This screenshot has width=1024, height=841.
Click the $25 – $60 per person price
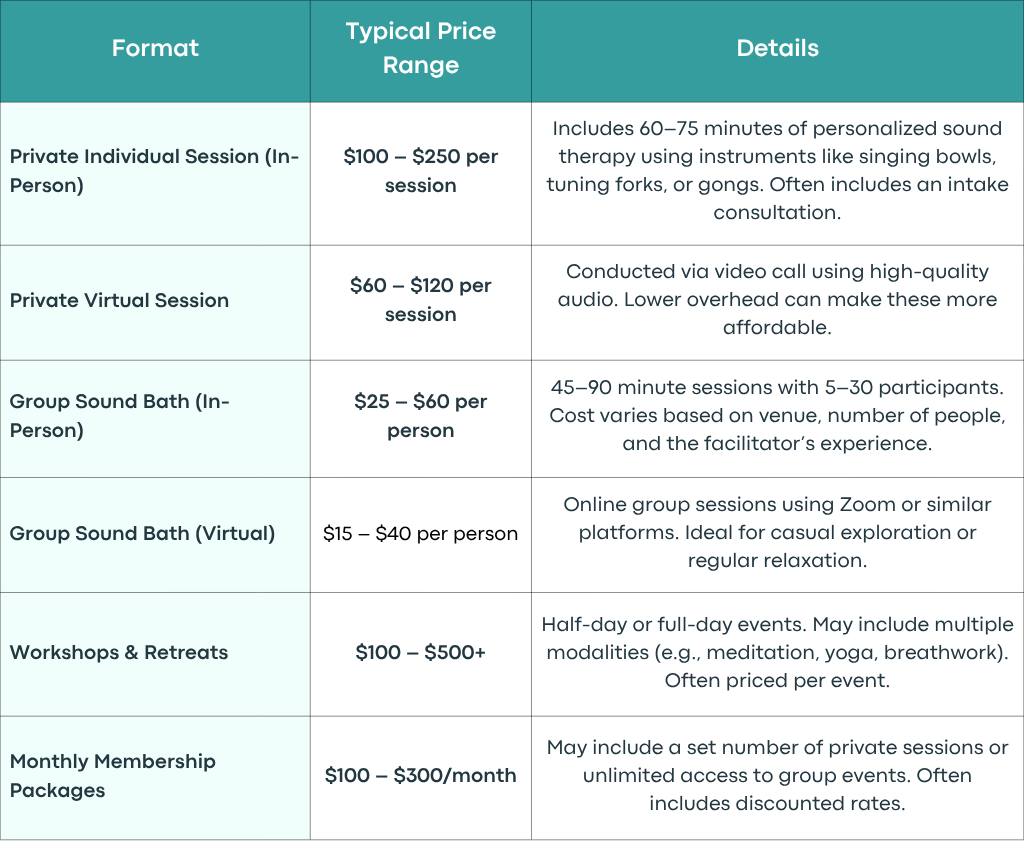pyautogui.click(x=421, y=416)
